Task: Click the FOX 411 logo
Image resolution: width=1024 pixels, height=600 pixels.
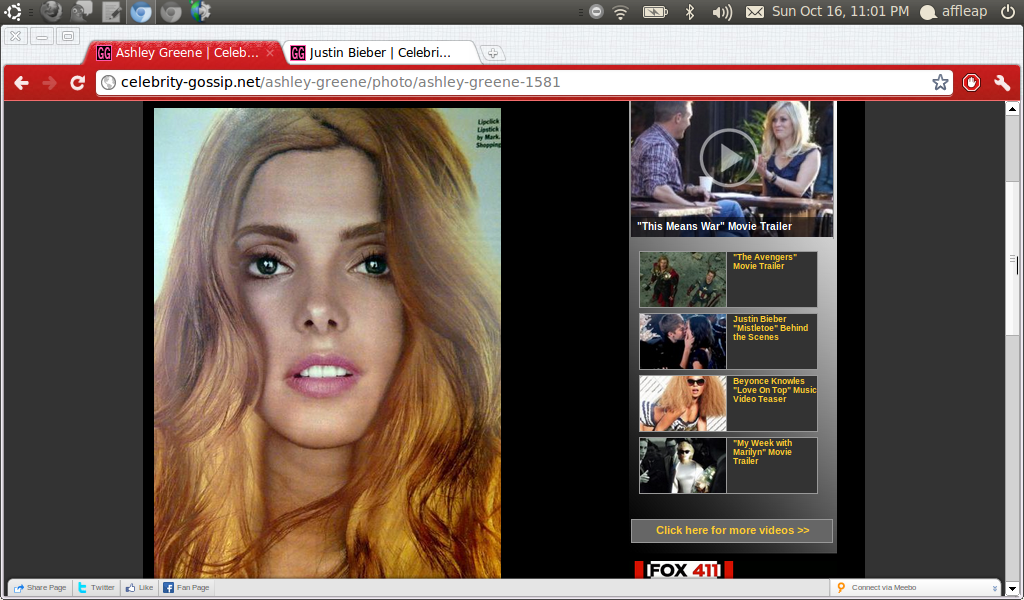Action: coord(684,569)
